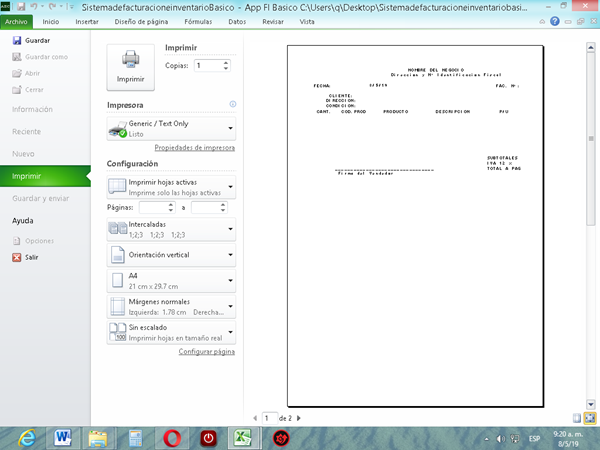Decrease the Copias count with the down arrow
This screenshot has height=450, width=600.
226,68
